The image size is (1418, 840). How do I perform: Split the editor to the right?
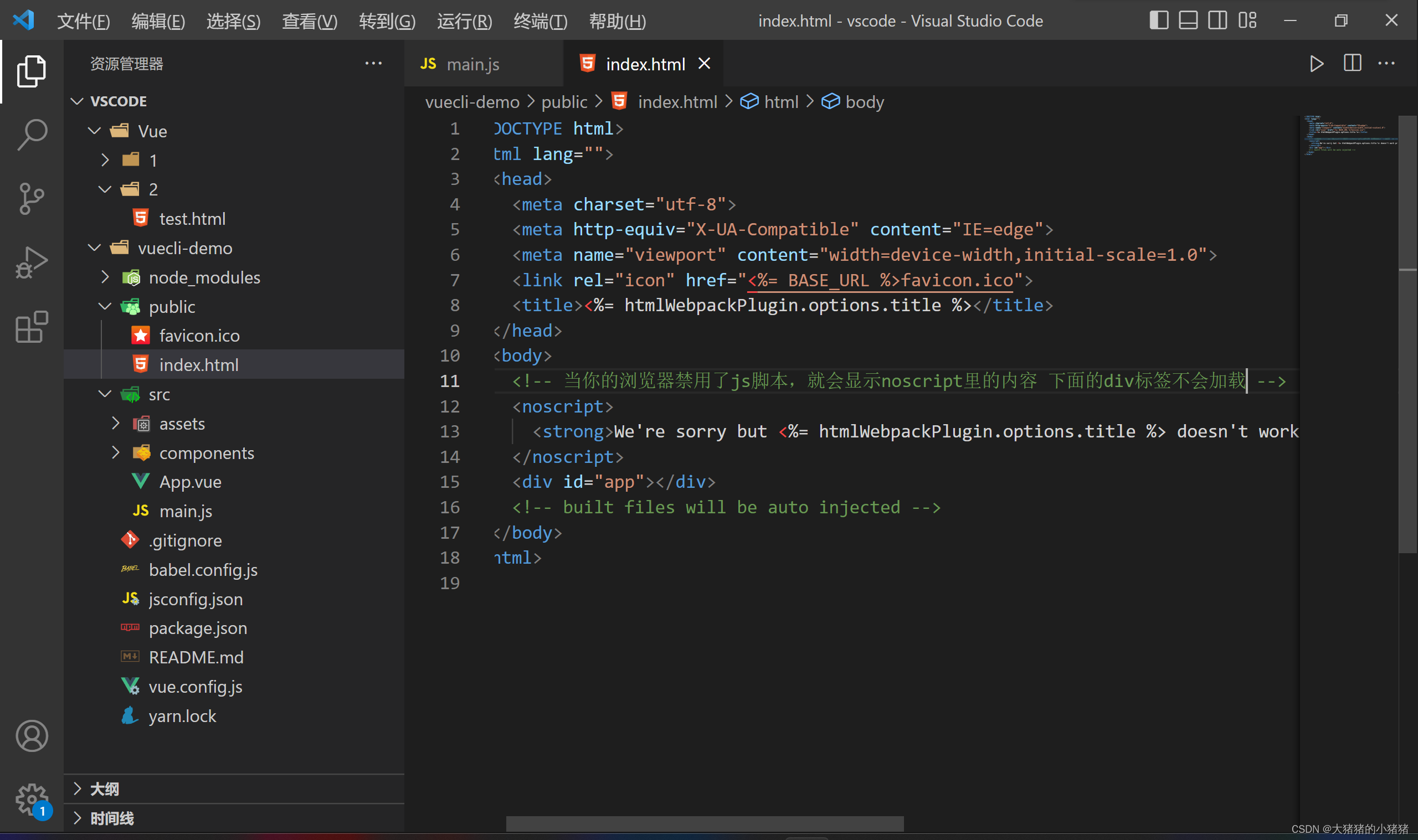click(x=1352, y=63)
